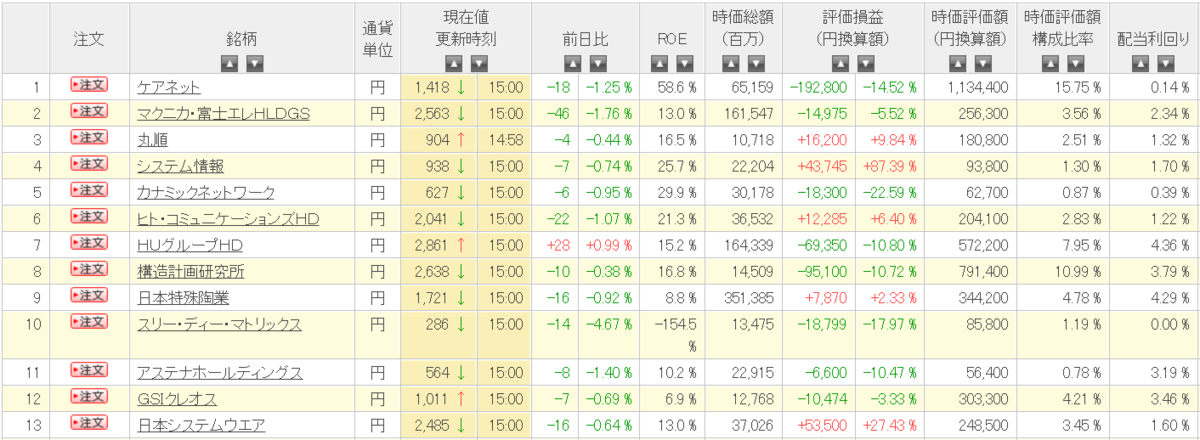Screen dimensions: 1200x440
Task: Click 注文 button for 日本特殊陶業
Action: 88,295
